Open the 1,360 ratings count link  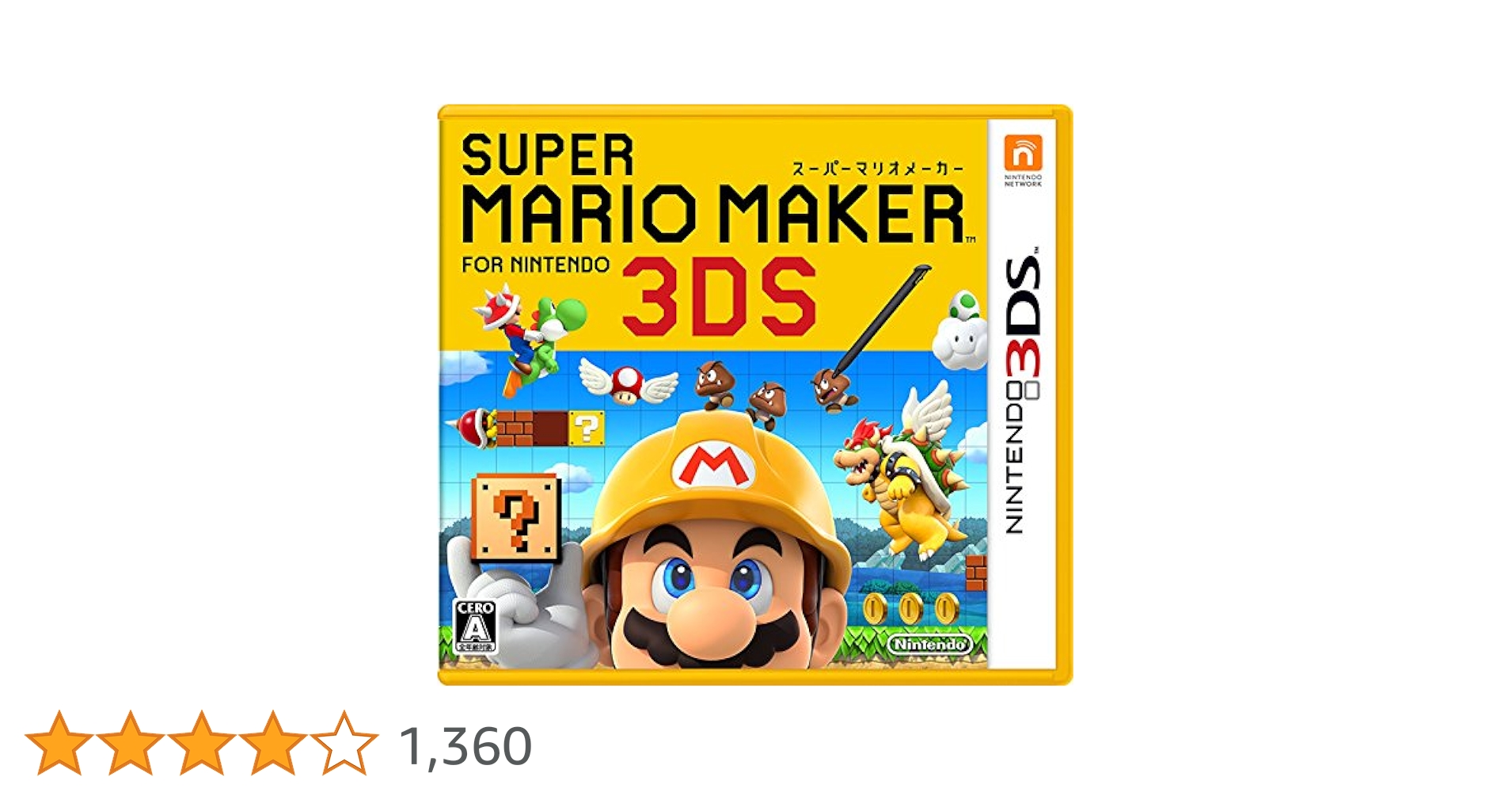[x=465, y=746]
